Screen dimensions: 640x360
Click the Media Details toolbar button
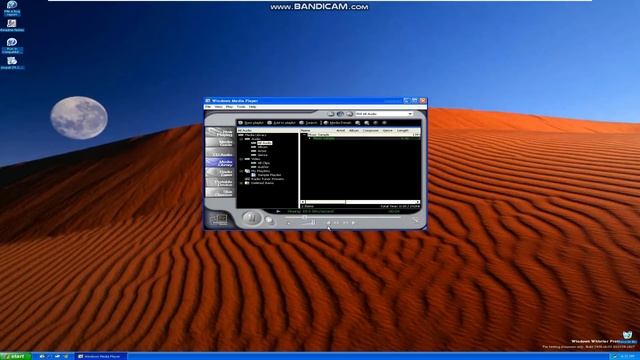point(337,123)
